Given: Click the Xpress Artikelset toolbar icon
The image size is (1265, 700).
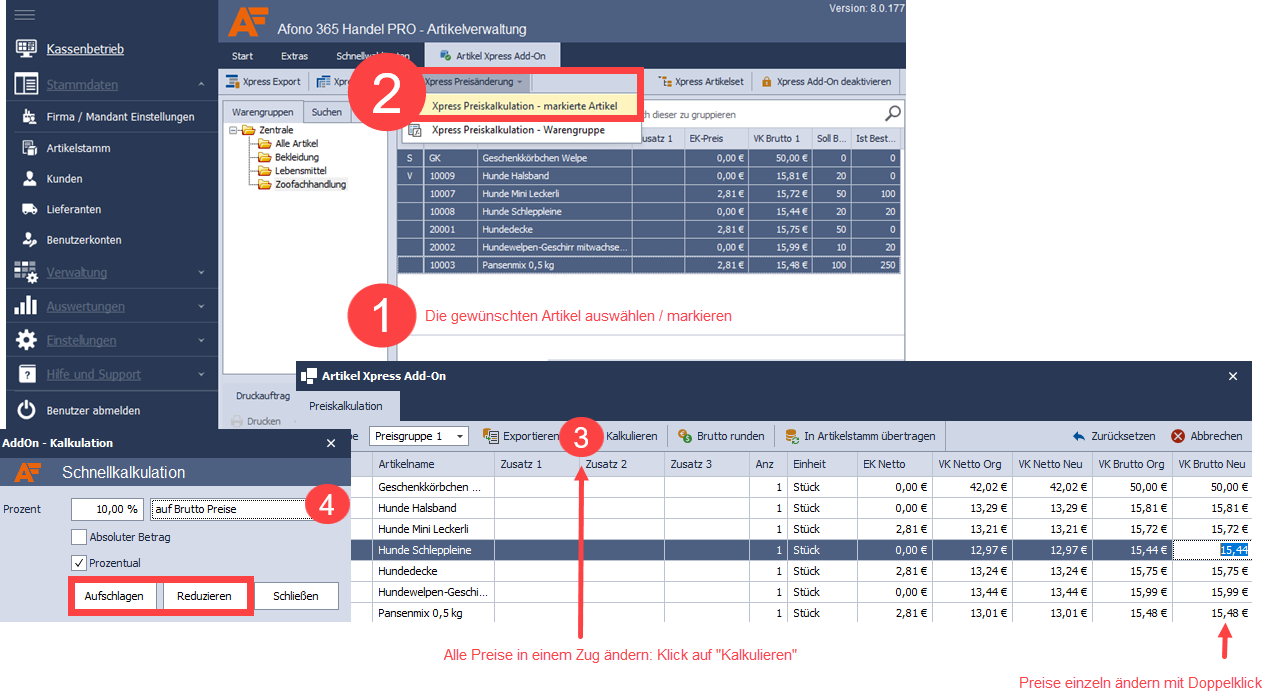Looking at the screenshot, I should pos(666,82).
